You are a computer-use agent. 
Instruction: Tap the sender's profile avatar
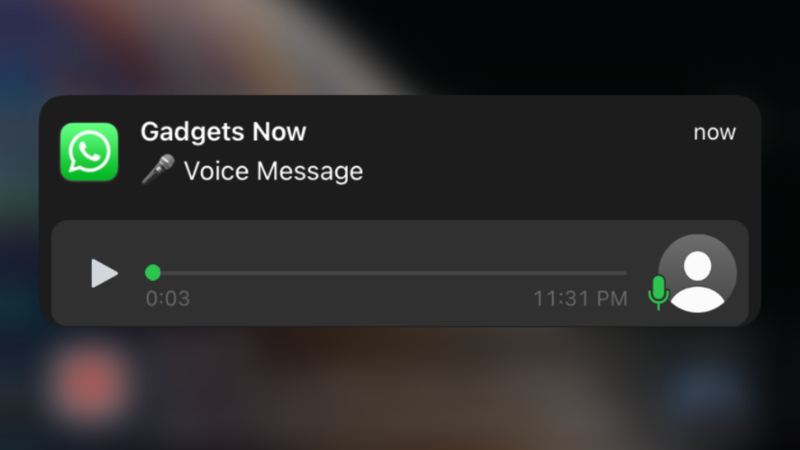tap(697, 273)
